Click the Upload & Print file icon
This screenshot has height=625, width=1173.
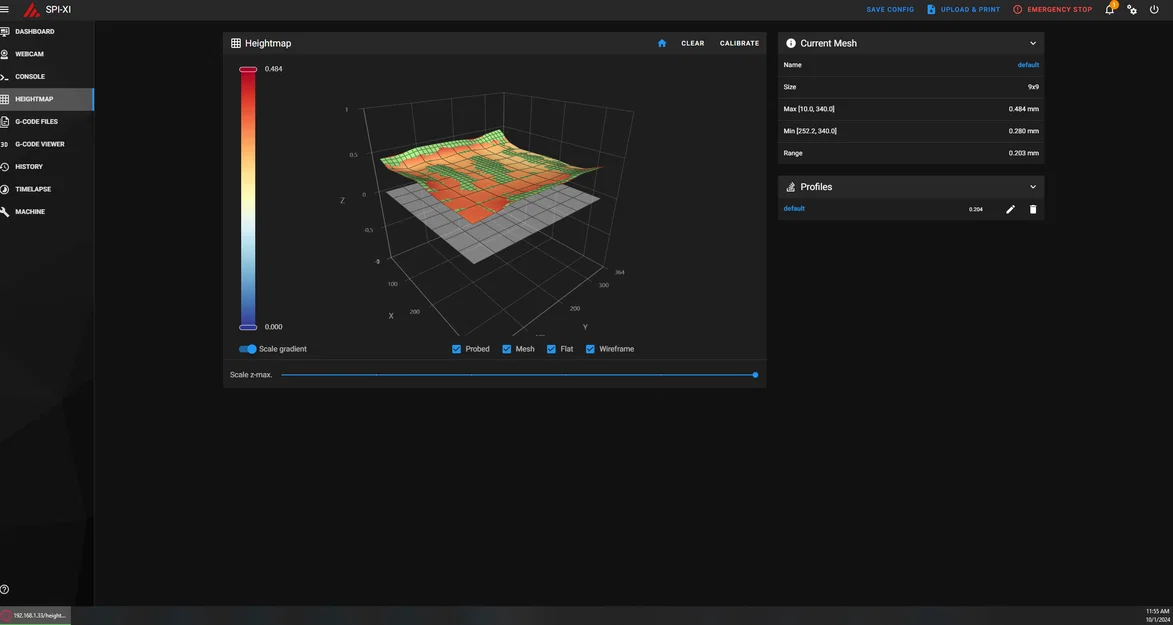931,10
